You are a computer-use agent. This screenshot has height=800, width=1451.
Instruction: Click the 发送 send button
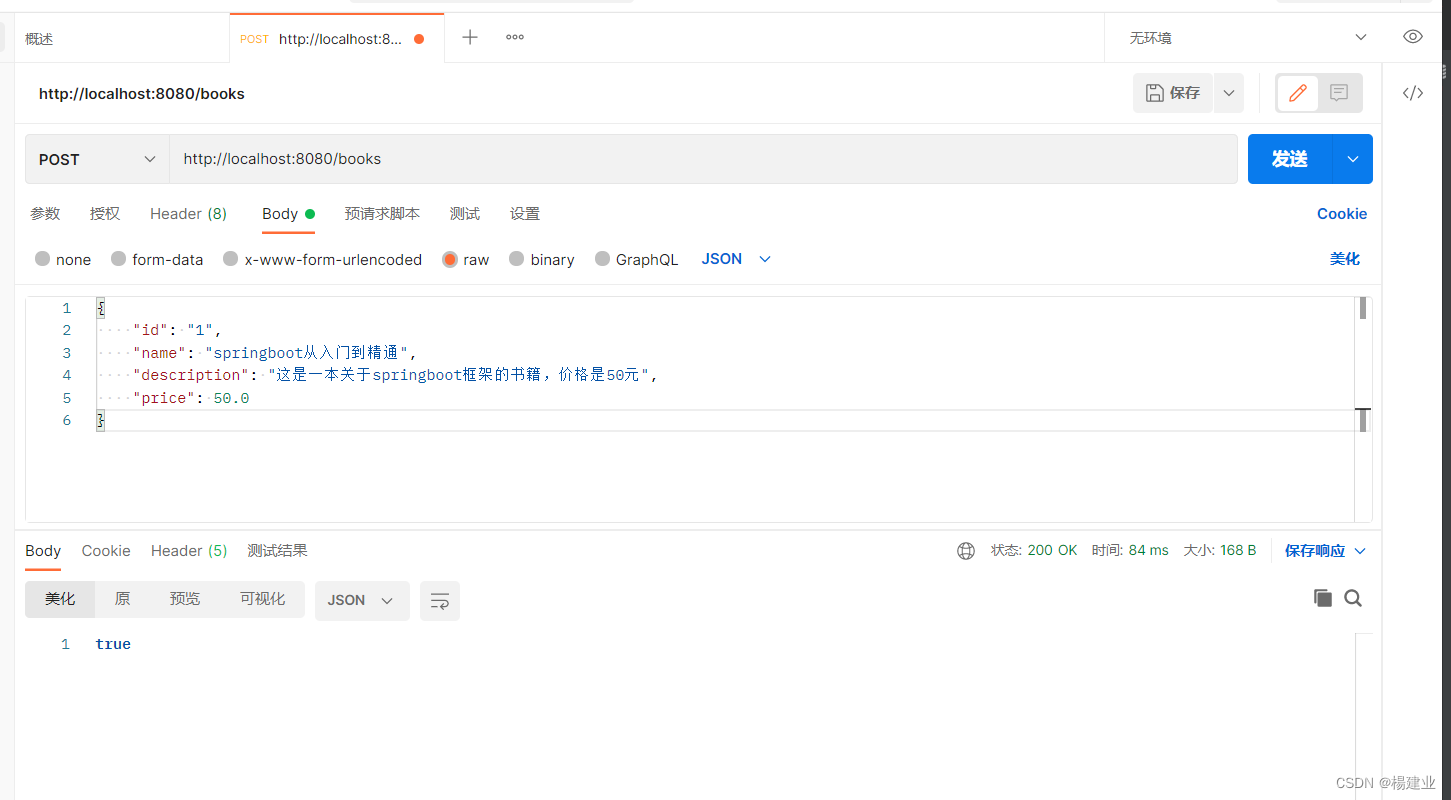pyautogui.click(x=1289, y=158)
